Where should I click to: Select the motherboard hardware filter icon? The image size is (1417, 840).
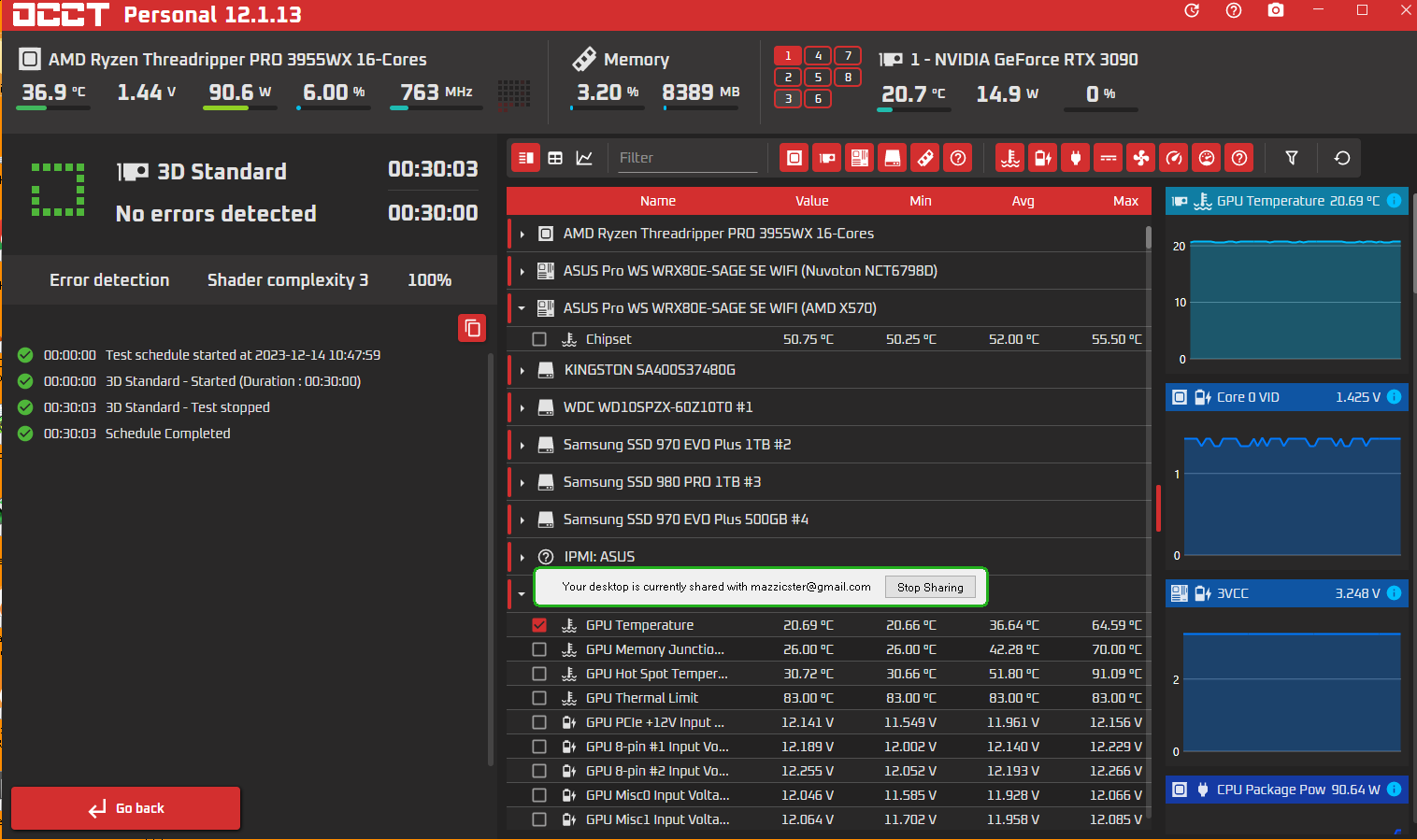860,158
